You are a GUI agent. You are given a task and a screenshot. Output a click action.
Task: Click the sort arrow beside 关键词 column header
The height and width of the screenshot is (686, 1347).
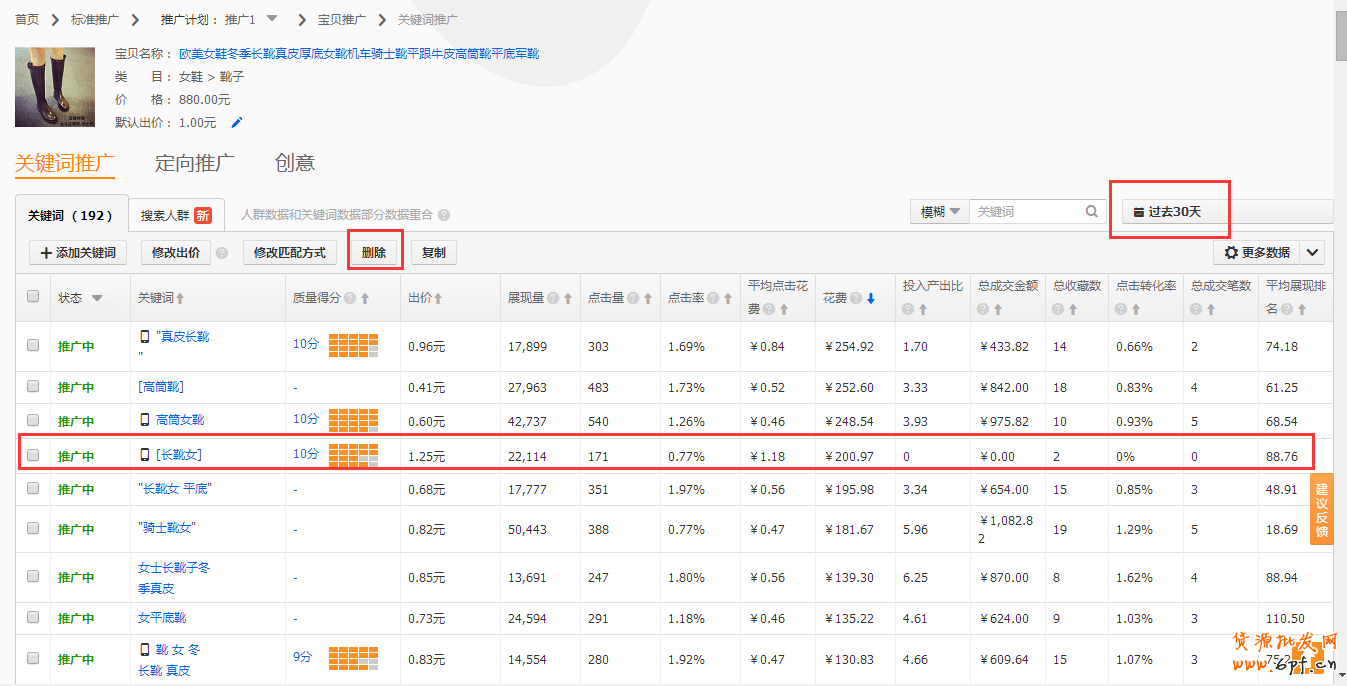click(181, 298)
